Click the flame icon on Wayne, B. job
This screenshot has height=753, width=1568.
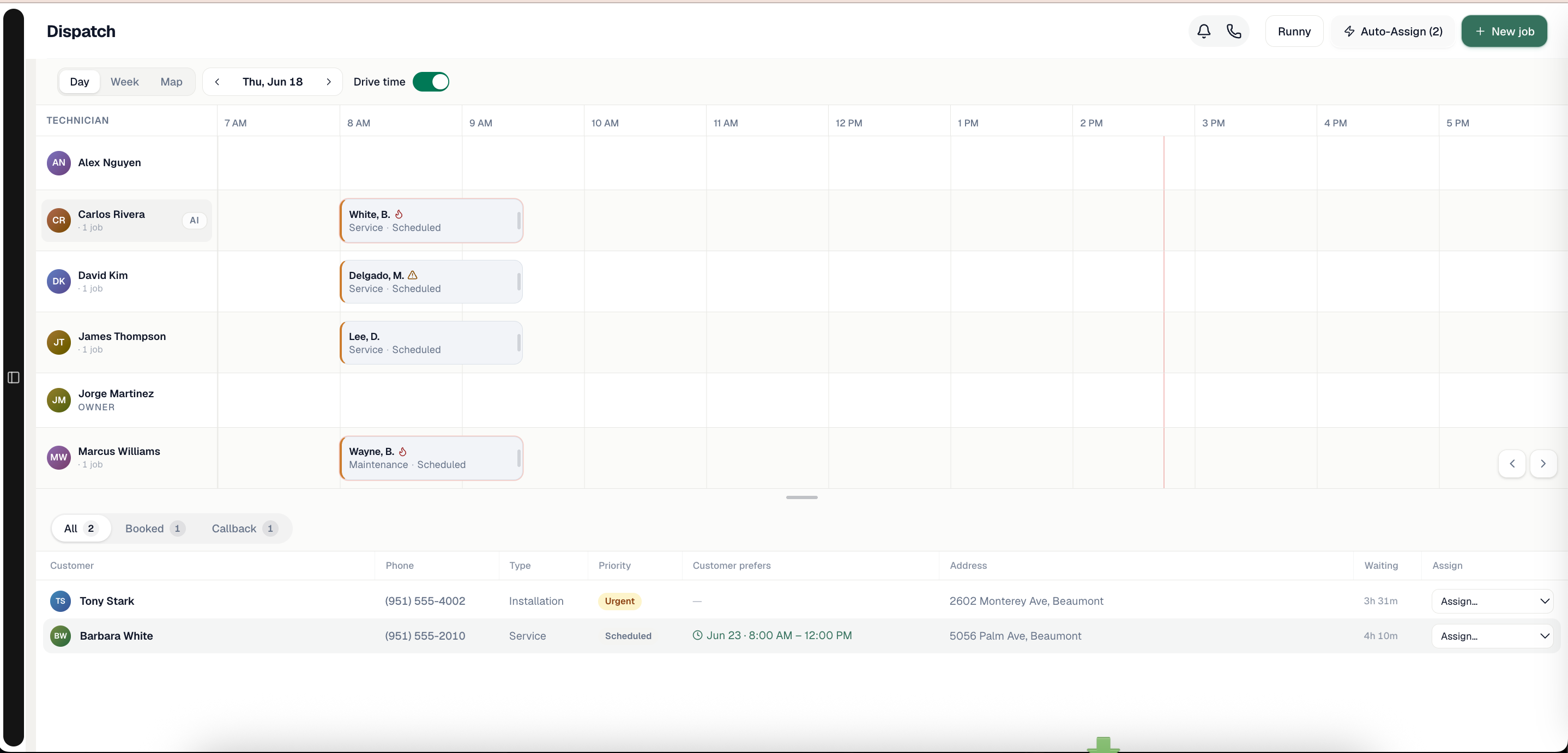click(402, 451)
